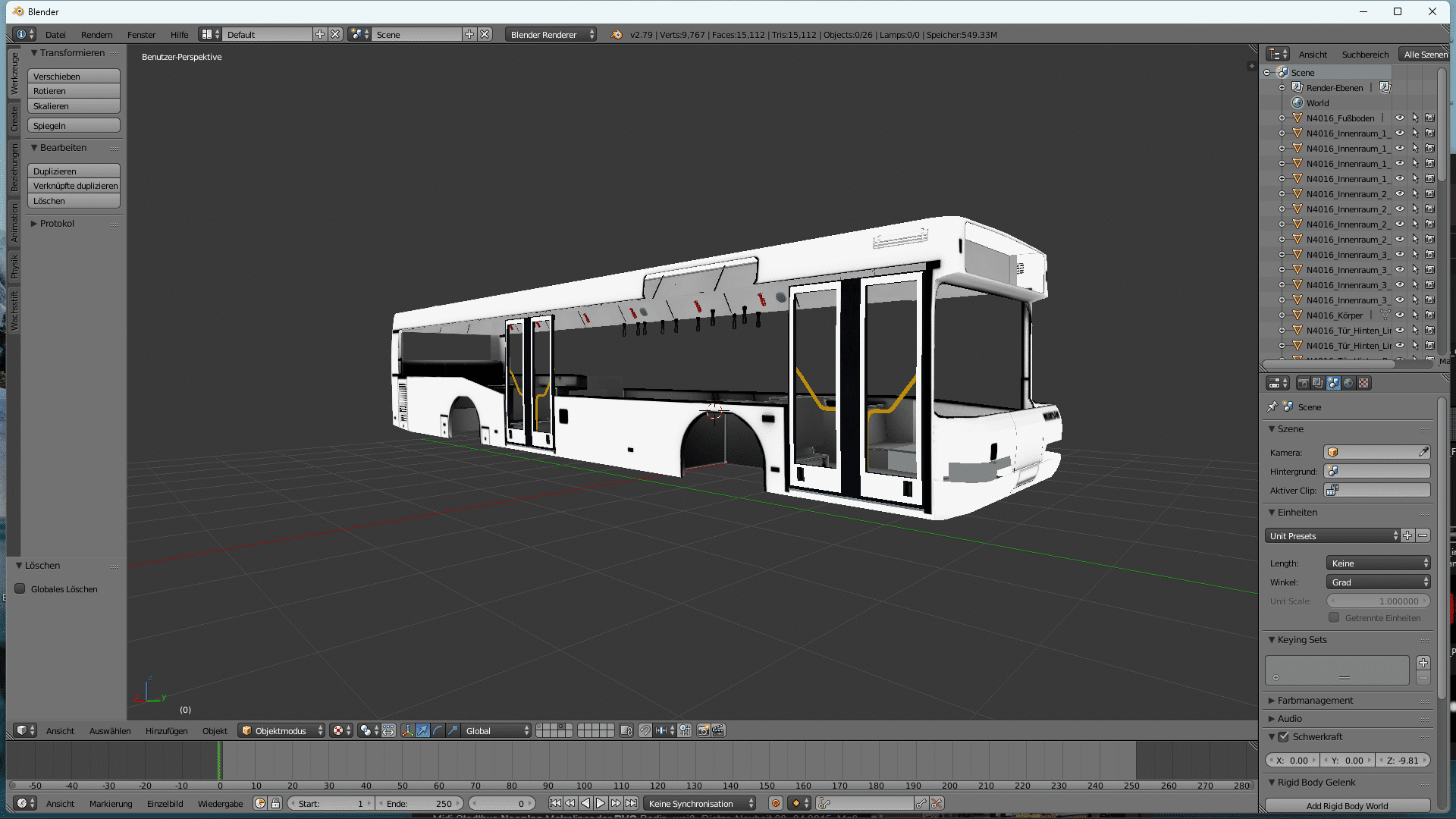Open the Scene properties tab icon

[x=1333, y=383]
